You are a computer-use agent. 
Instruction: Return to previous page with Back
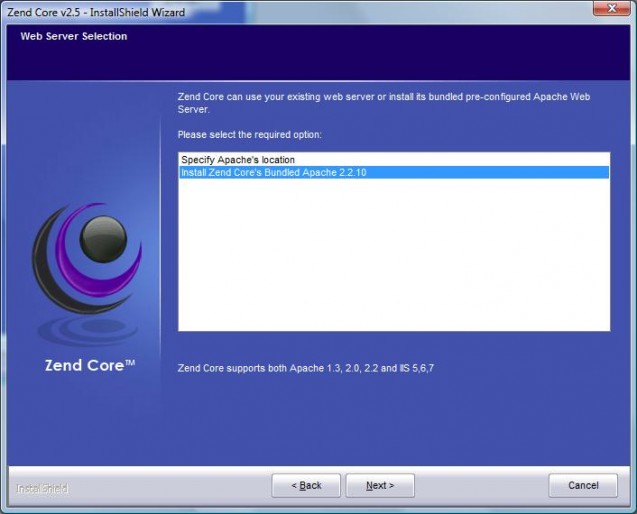(x=306, y=485)
